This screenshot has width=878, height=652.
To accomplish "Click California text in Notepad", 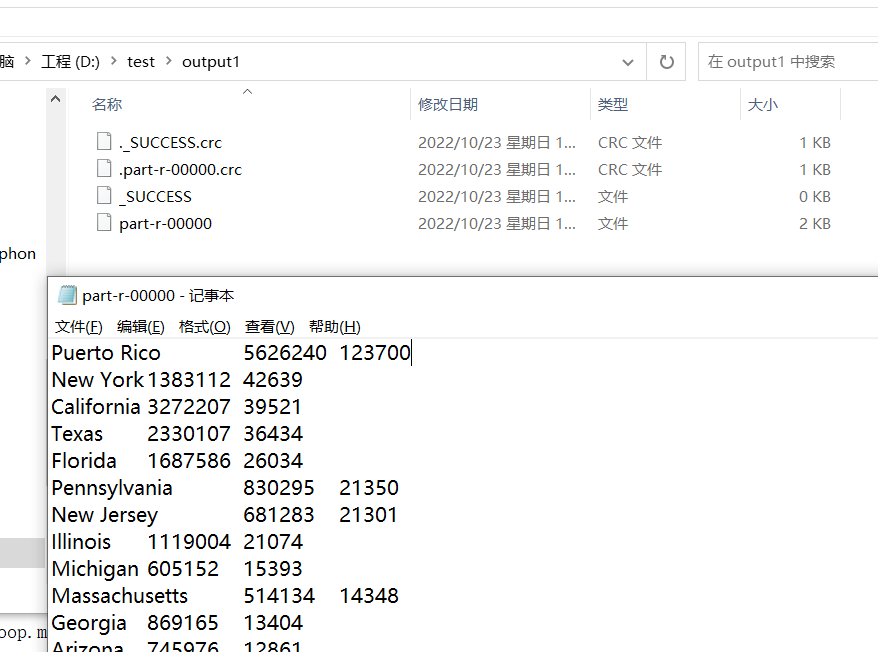I will 96,407.
